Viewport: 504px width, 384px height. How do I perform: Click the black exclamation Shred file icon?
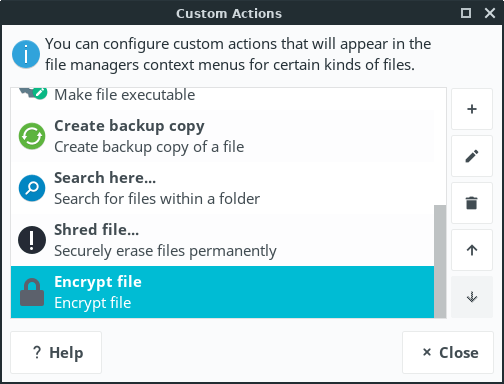[x=32, y=240]
